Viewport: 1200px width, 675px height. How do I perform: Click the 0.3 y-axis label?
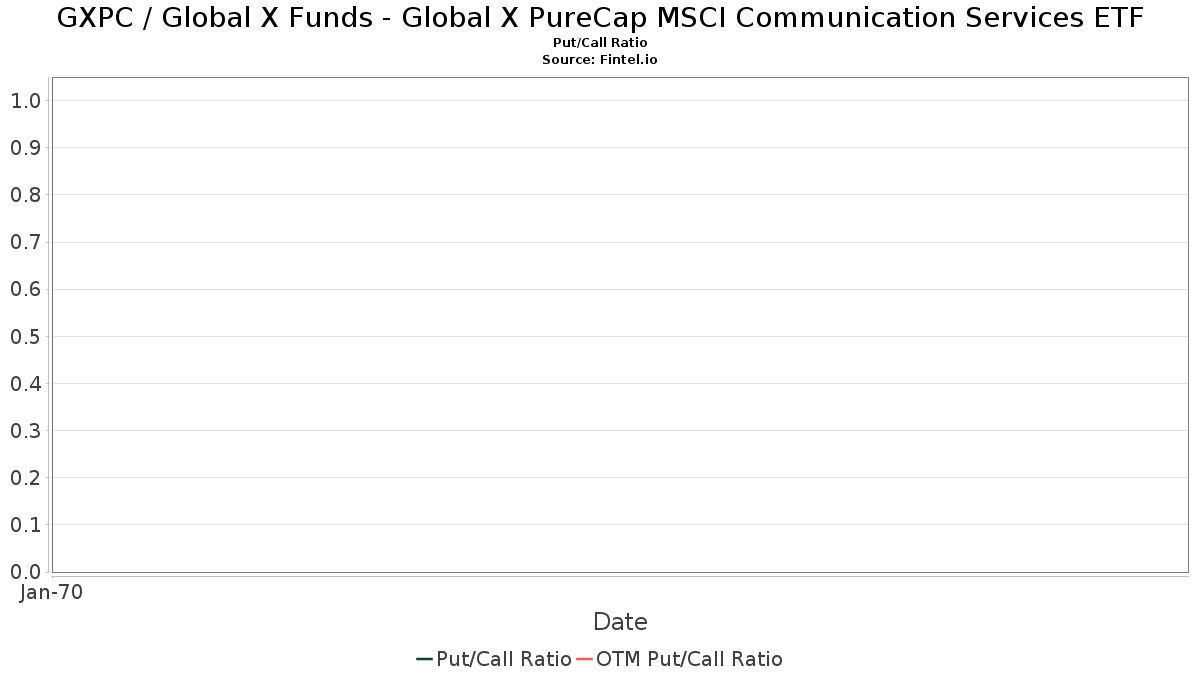coord(25,431)
